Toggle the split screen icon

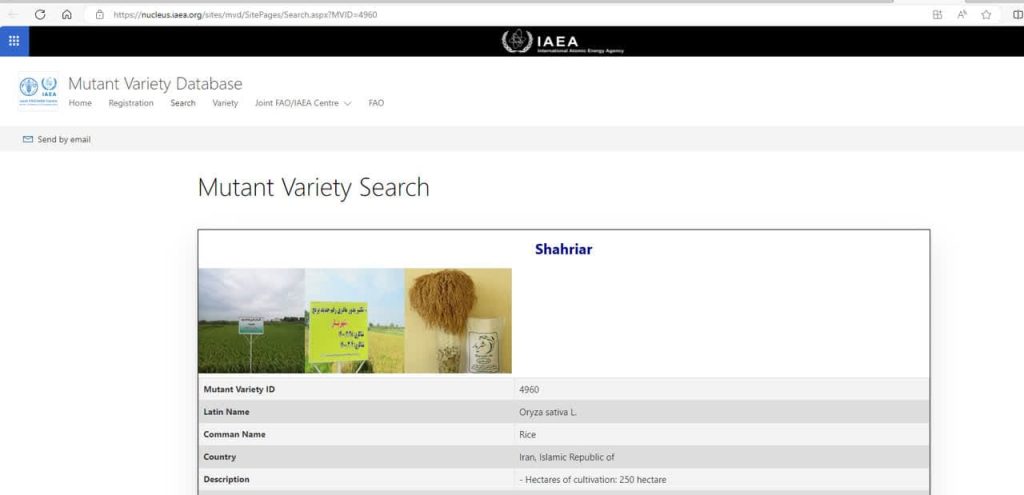click(1017, 14)
